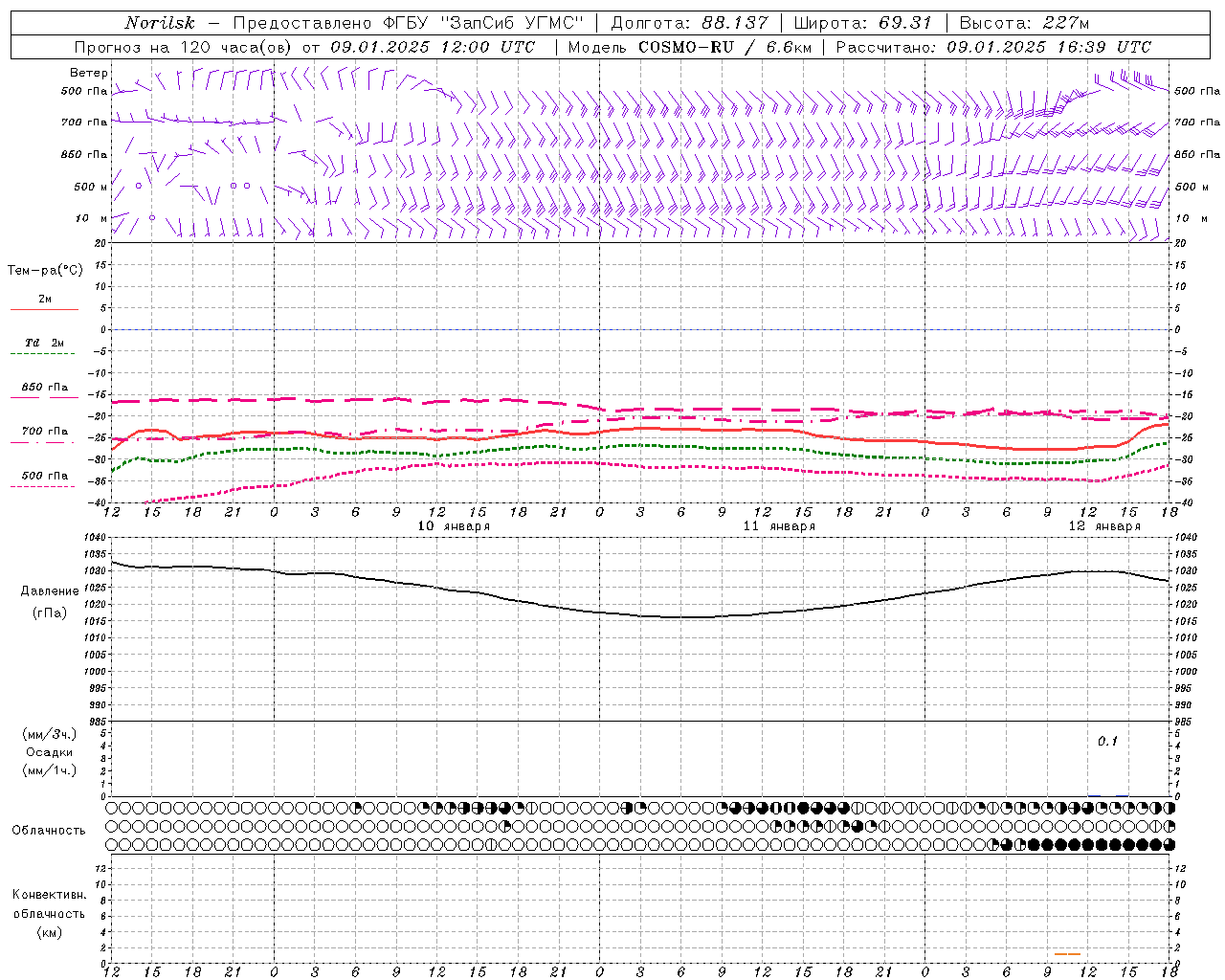Select the 'Долгота: 88.137' header field

click(x=688, y=23)
